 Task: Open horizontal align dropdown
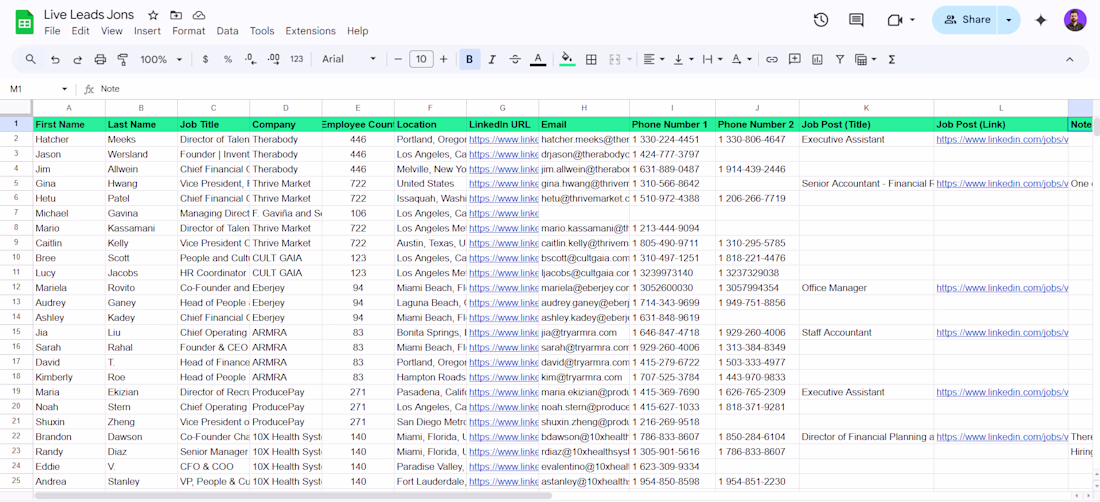(654, 60)
